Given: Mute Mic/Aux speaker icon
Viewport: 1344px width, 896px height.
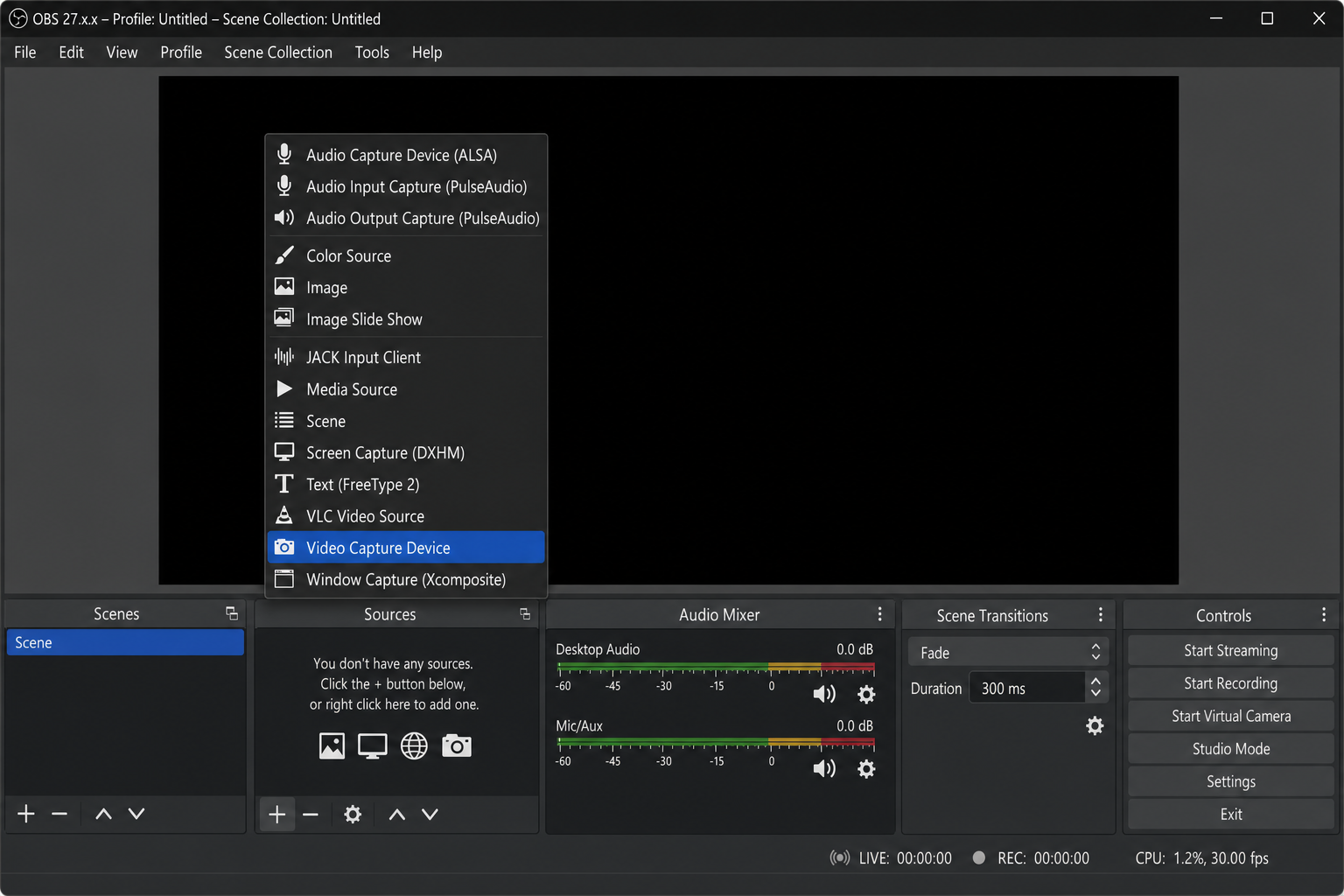Looking at the screenshot, I should coord(824,769).
